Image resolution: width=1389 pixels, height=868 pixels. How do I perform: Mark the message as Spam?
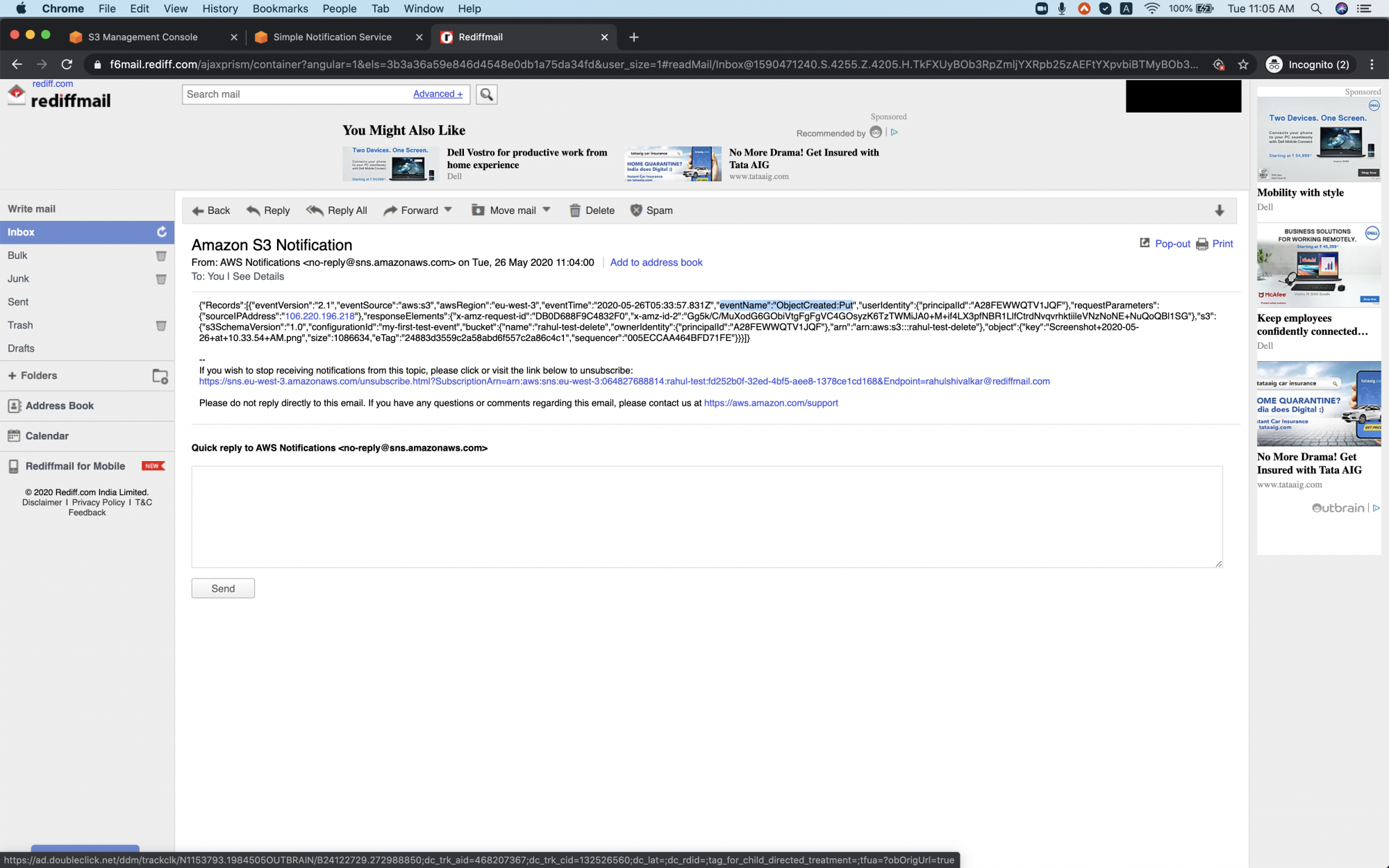click(x=637, y=210)
